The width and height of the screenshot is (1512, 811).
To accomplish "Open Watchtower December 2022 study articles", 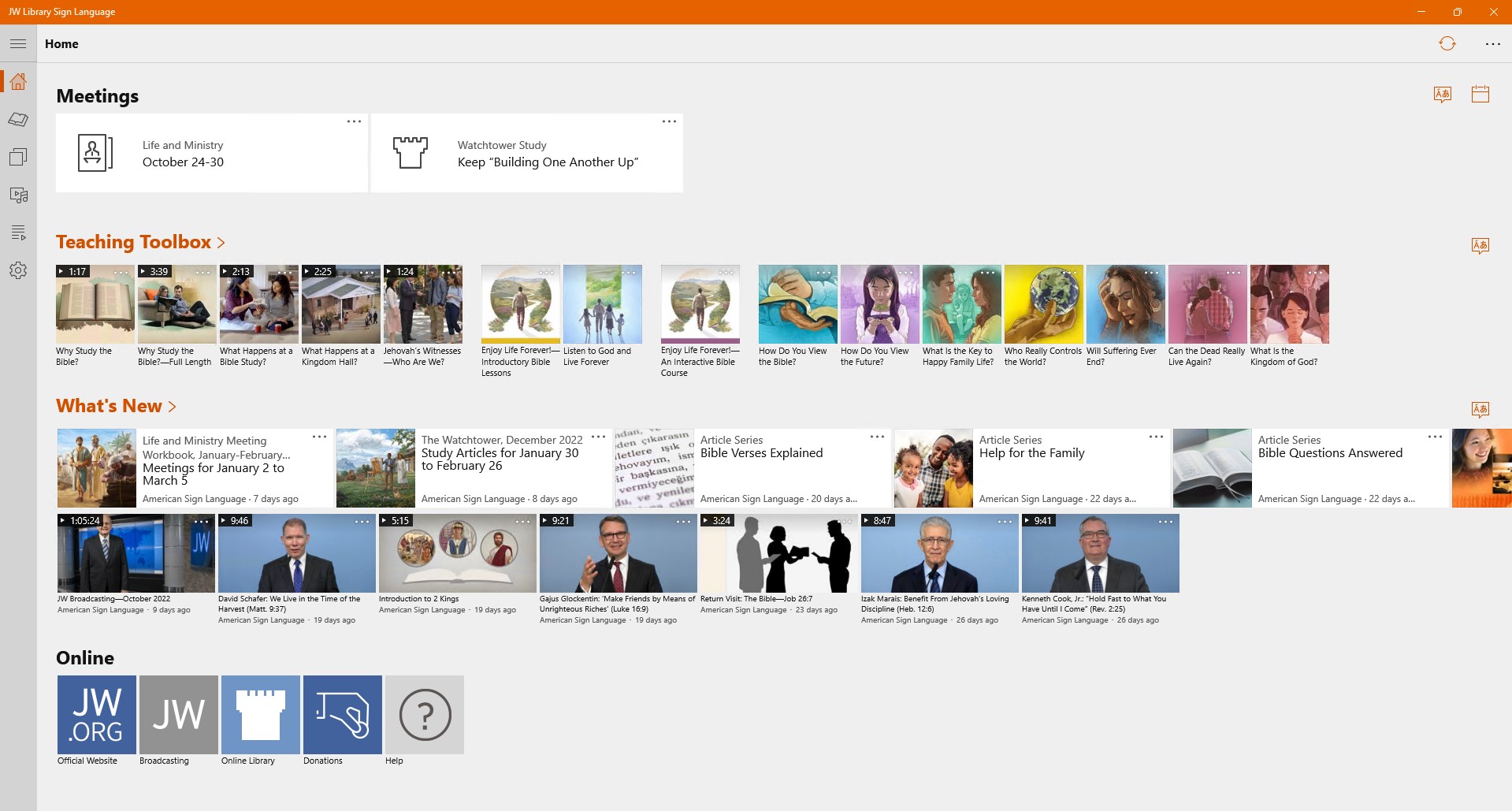I will 474,468.
